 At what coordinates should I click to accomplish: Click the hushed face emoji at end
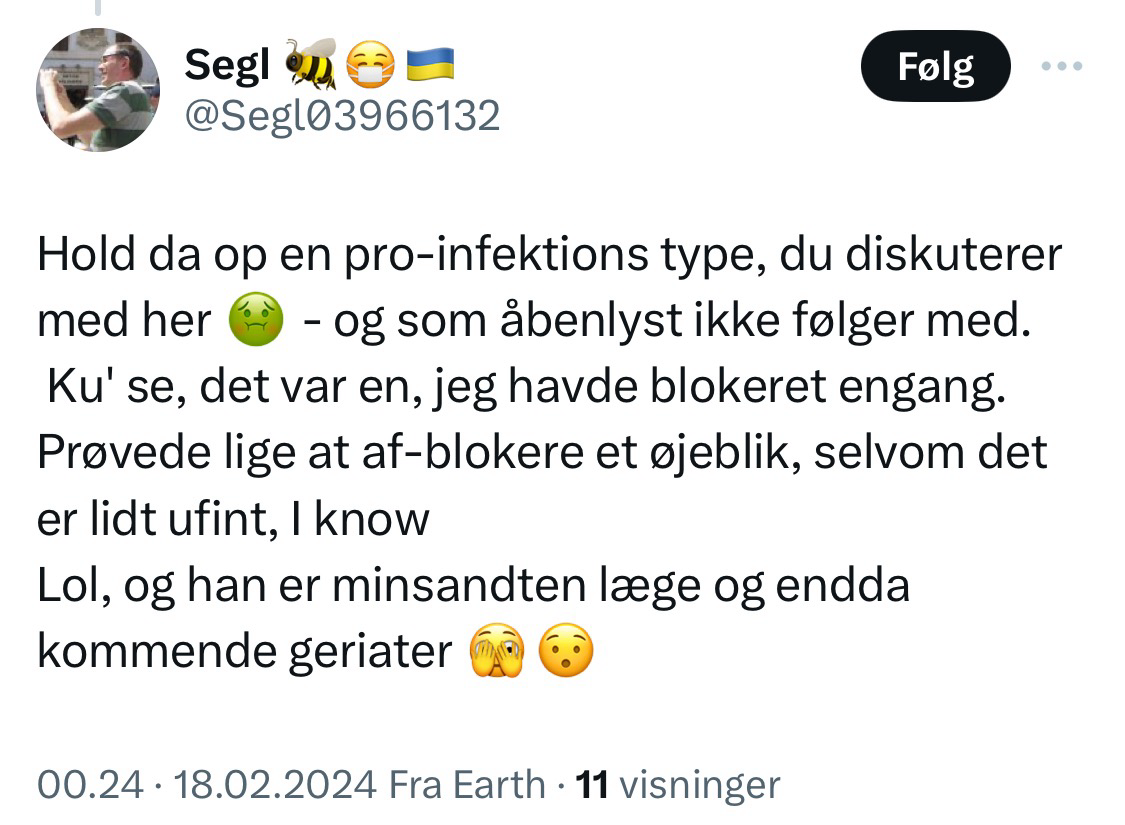(566, 651)
